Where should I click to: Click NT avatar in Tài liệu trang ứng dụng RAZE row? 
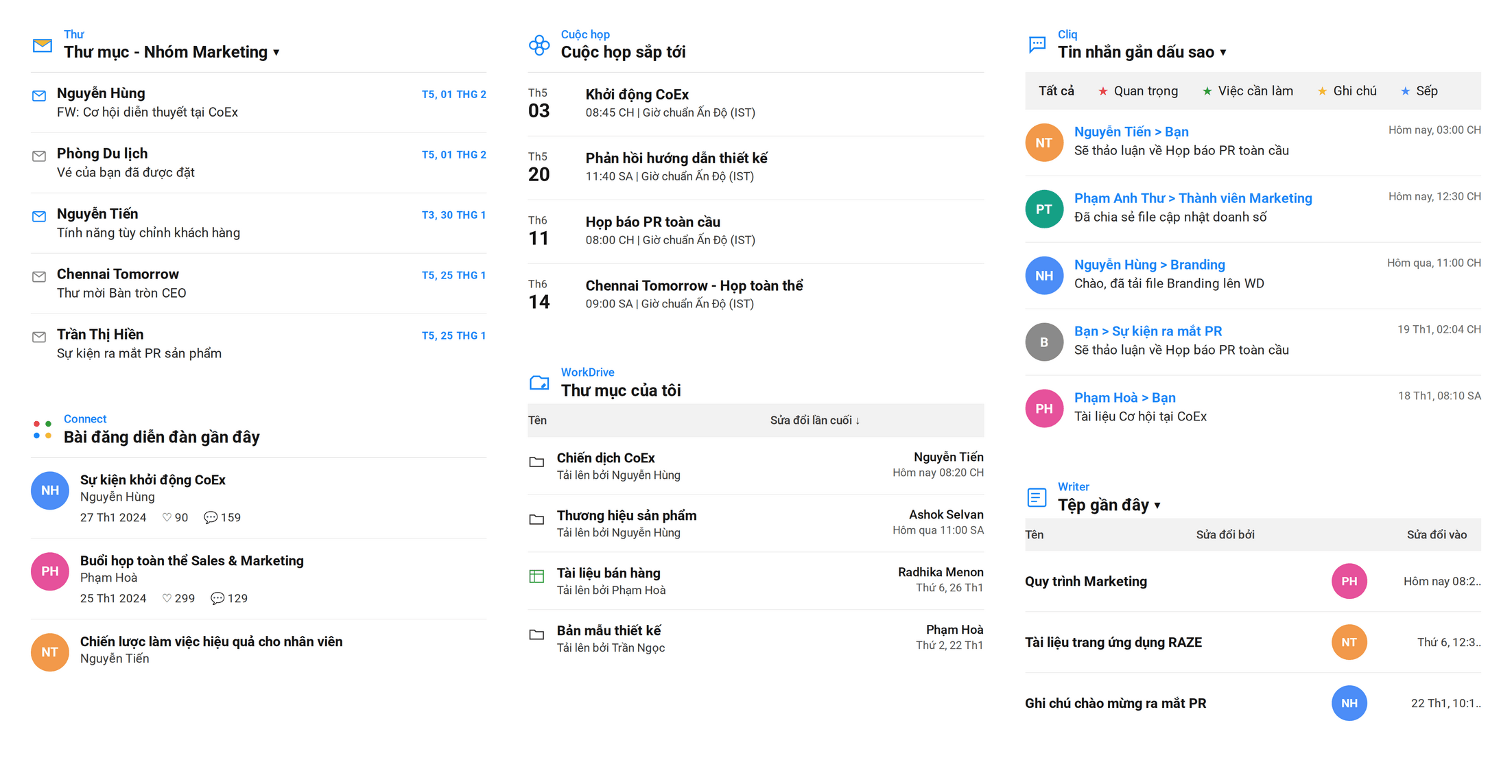[1349, 643]
